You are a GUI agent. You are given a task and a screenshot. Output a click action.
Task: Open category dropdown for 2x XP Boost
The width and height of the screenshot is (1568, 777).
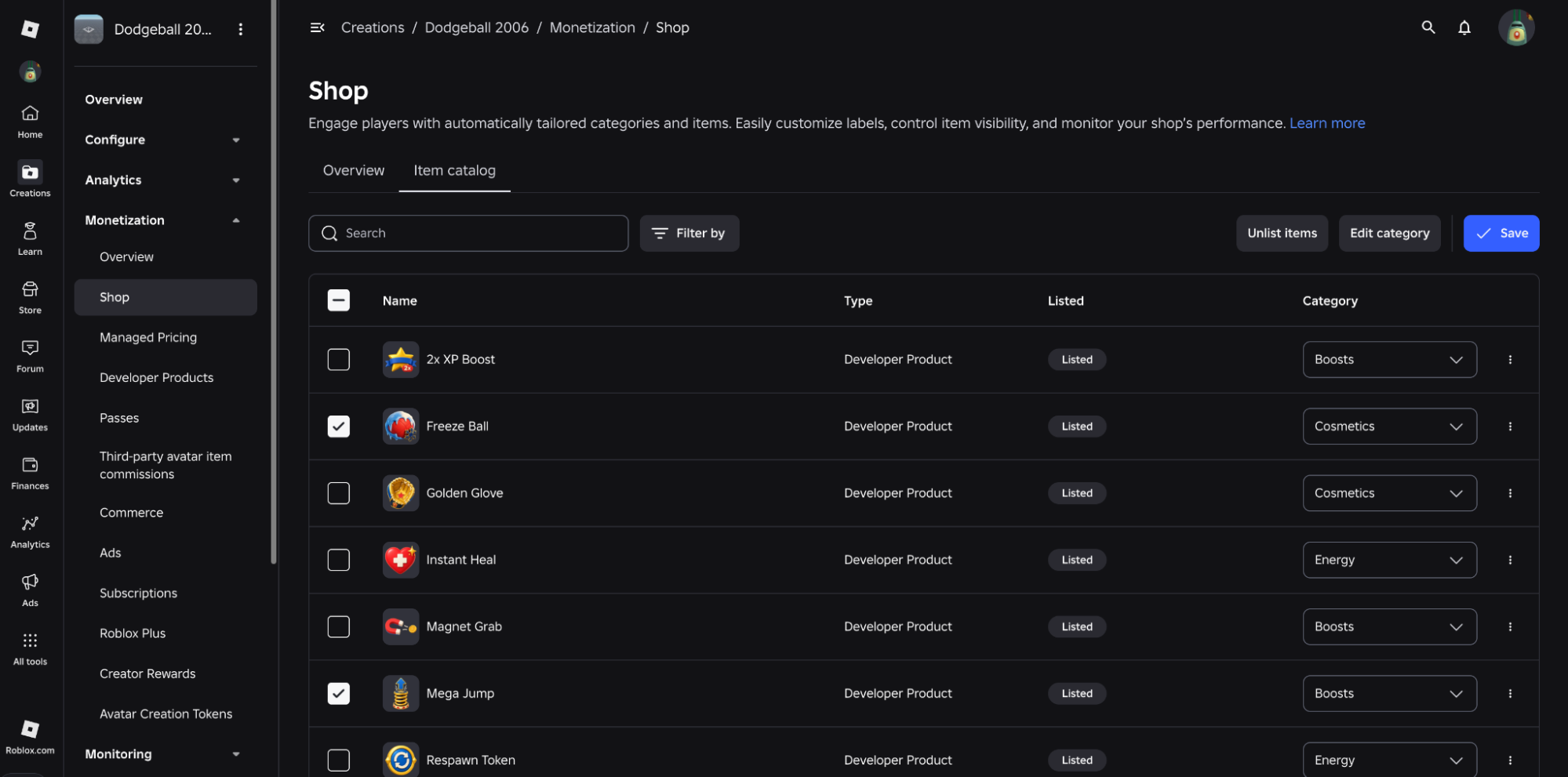click(1389, 359)
